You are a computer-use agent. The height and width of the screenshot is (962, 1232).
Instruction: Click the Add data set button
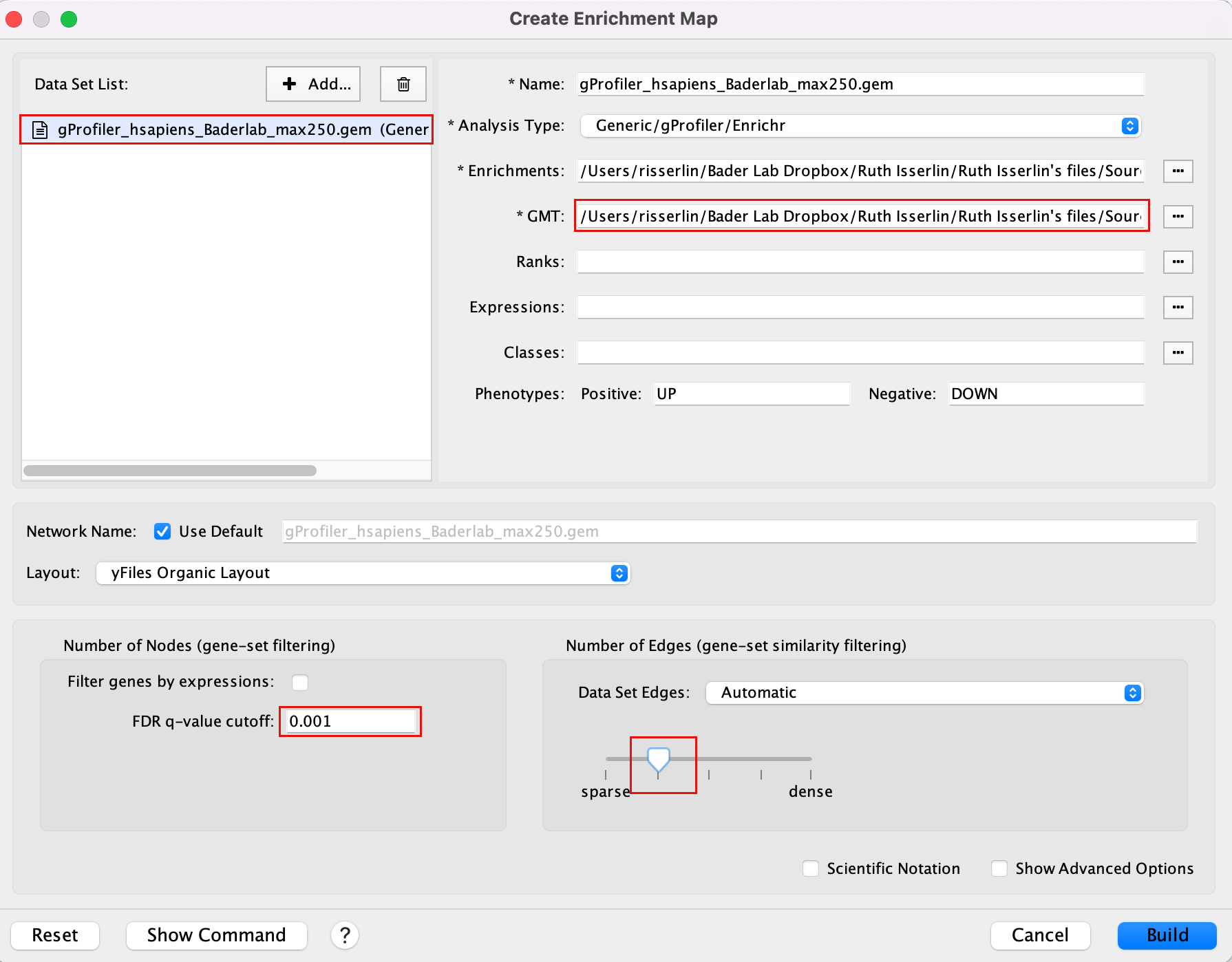click(x=313, y=84)
